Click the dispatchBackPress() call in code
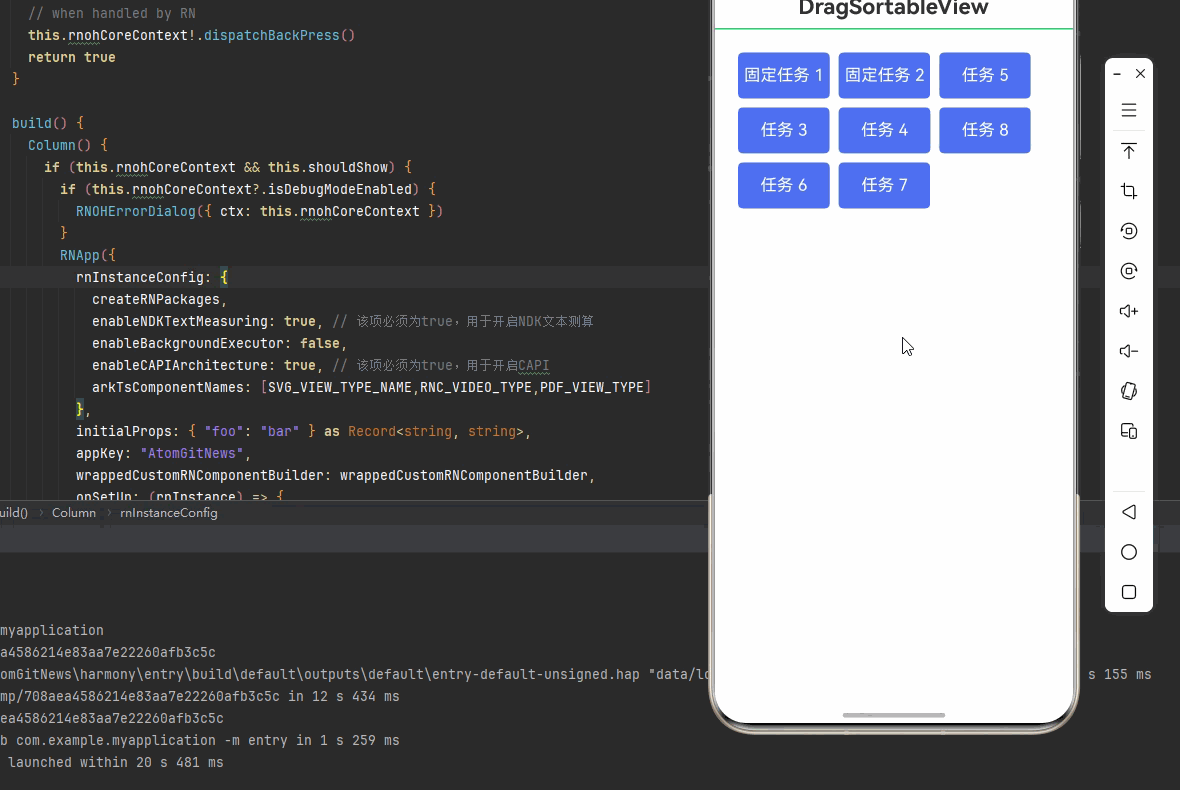This screenshot has height=790, width=1180. (279, 35)
